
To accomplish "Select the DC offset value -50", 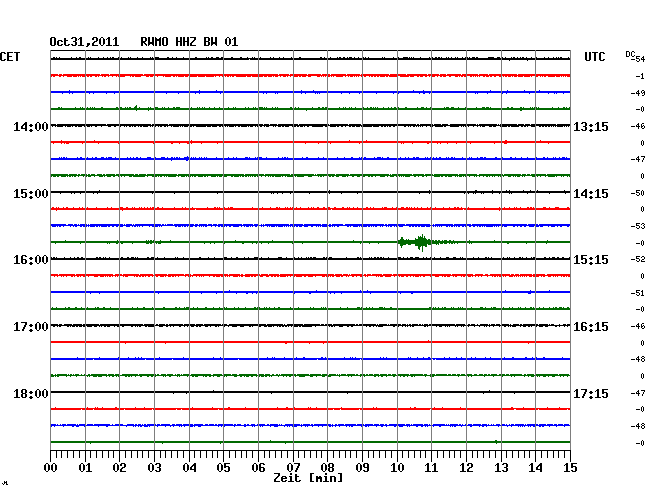I will (x=638, y=193).
